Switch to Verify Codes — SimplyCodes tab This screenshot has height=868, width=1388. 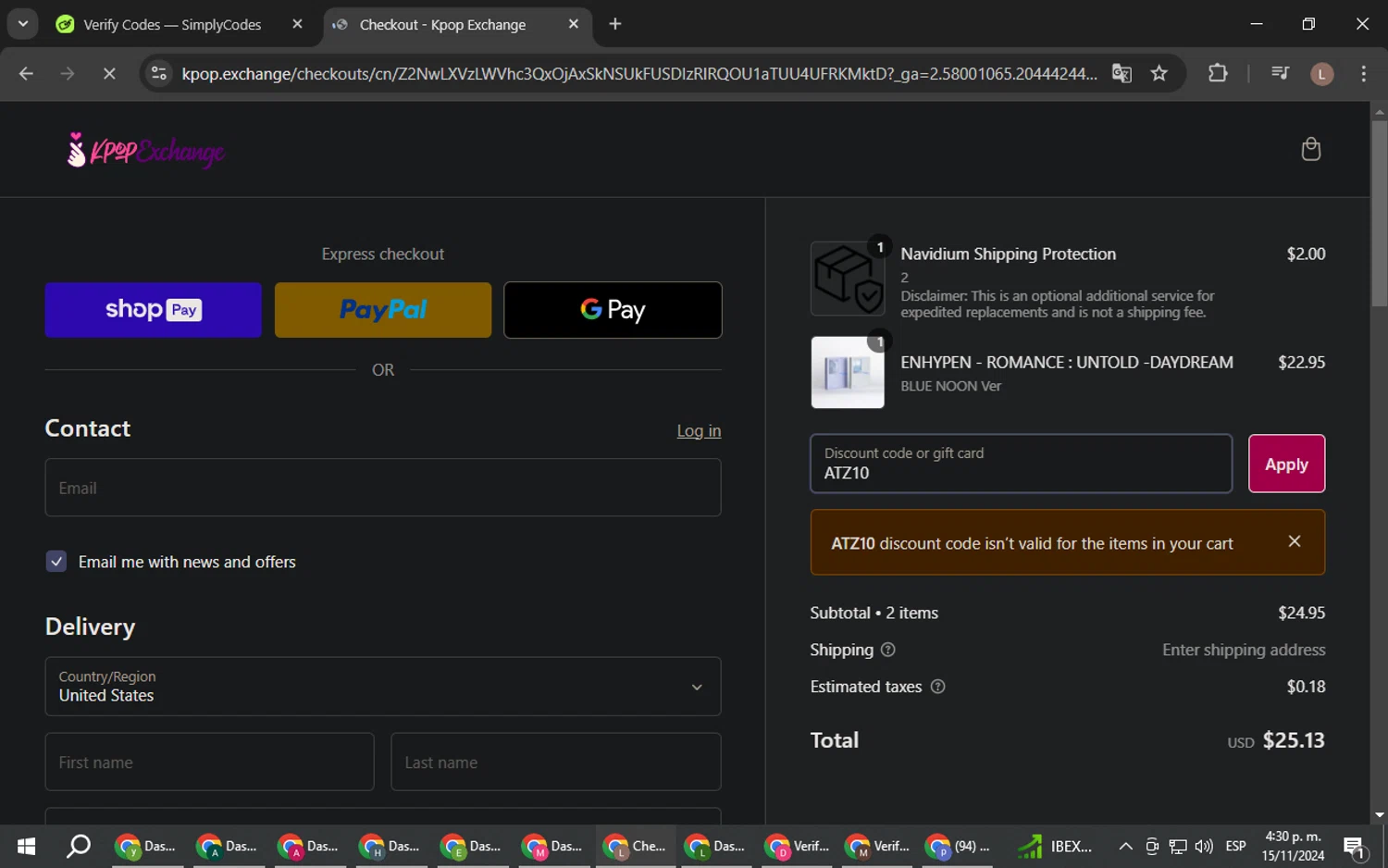tap(172, 25)
